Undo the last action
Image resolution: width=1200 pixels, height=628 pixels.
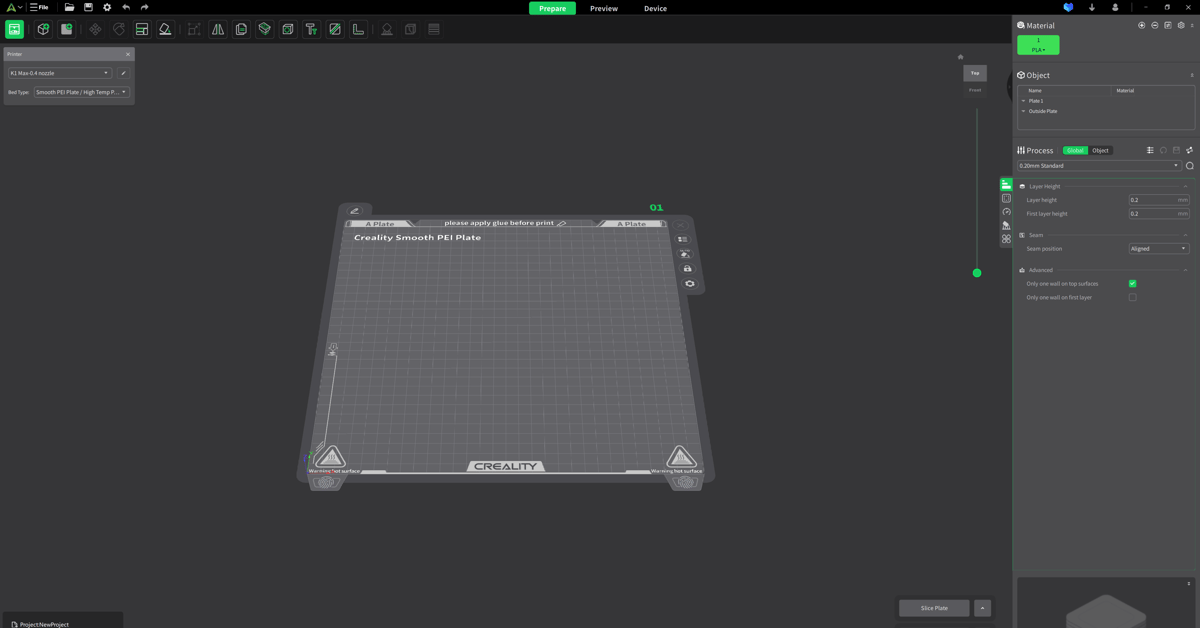pyautogui.click(x=126, y=7)
